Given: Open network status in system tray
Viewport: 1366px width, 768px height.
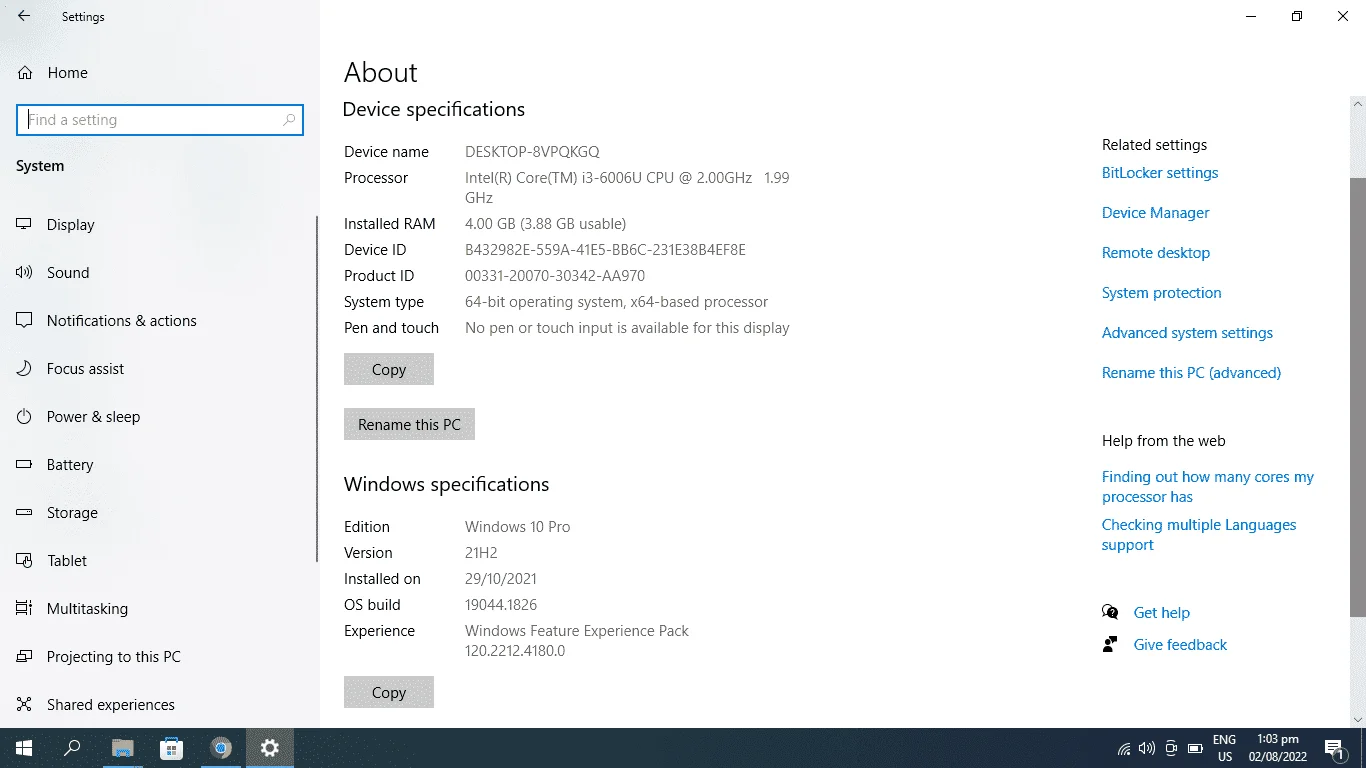Looking at the screenshot, I should click(1124, 748).
